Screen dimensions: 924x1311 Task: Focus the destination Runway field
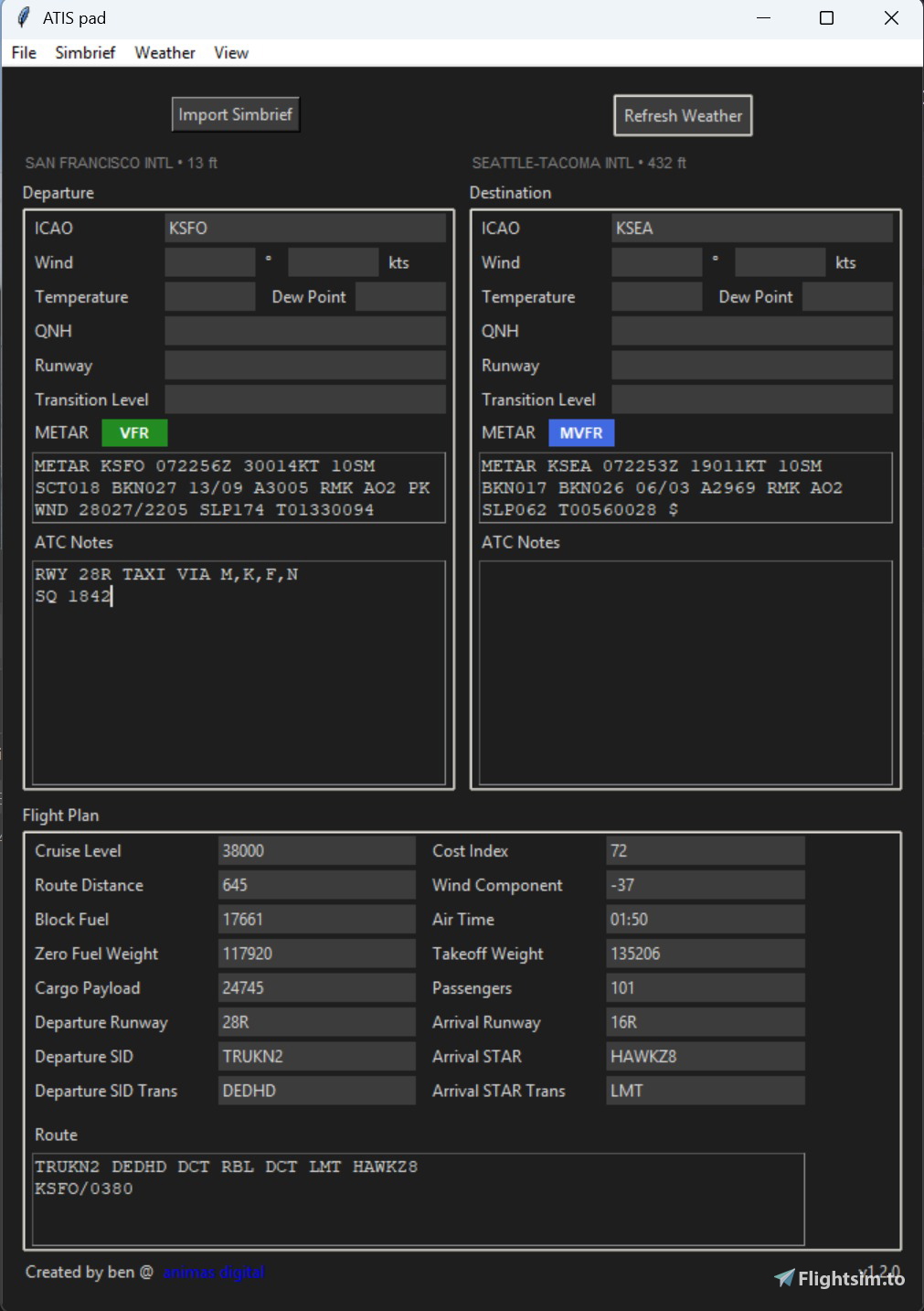coord(752,365)
